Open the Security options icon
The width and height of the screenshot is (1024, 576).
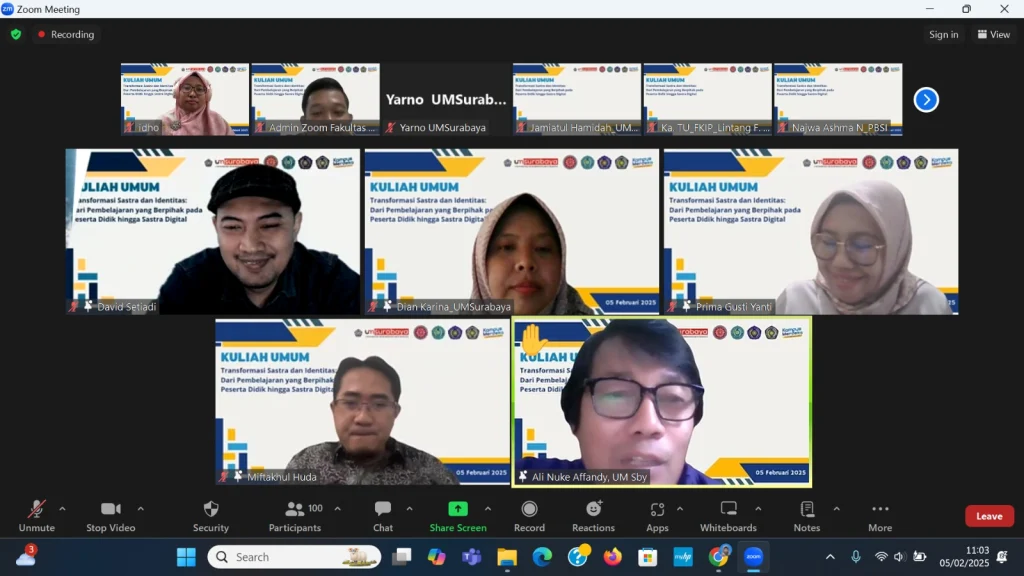pos(210,510)
